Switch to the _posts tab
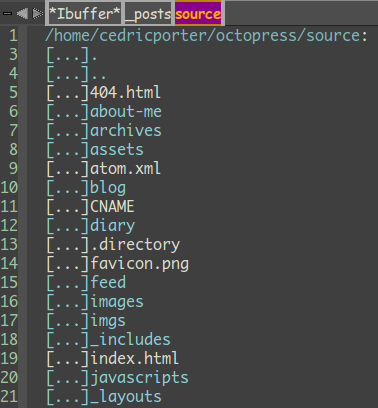Viewport: 378px width, 408px height. point(148,13)
